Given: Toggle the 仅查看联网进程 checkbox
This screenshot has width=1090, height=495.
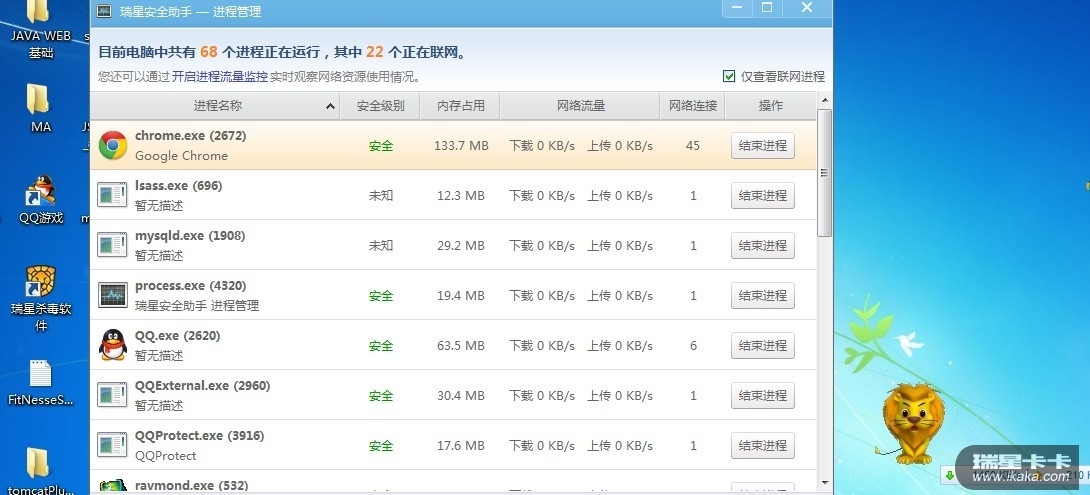Looking at the screenshot, I should (x=729, y=77).
